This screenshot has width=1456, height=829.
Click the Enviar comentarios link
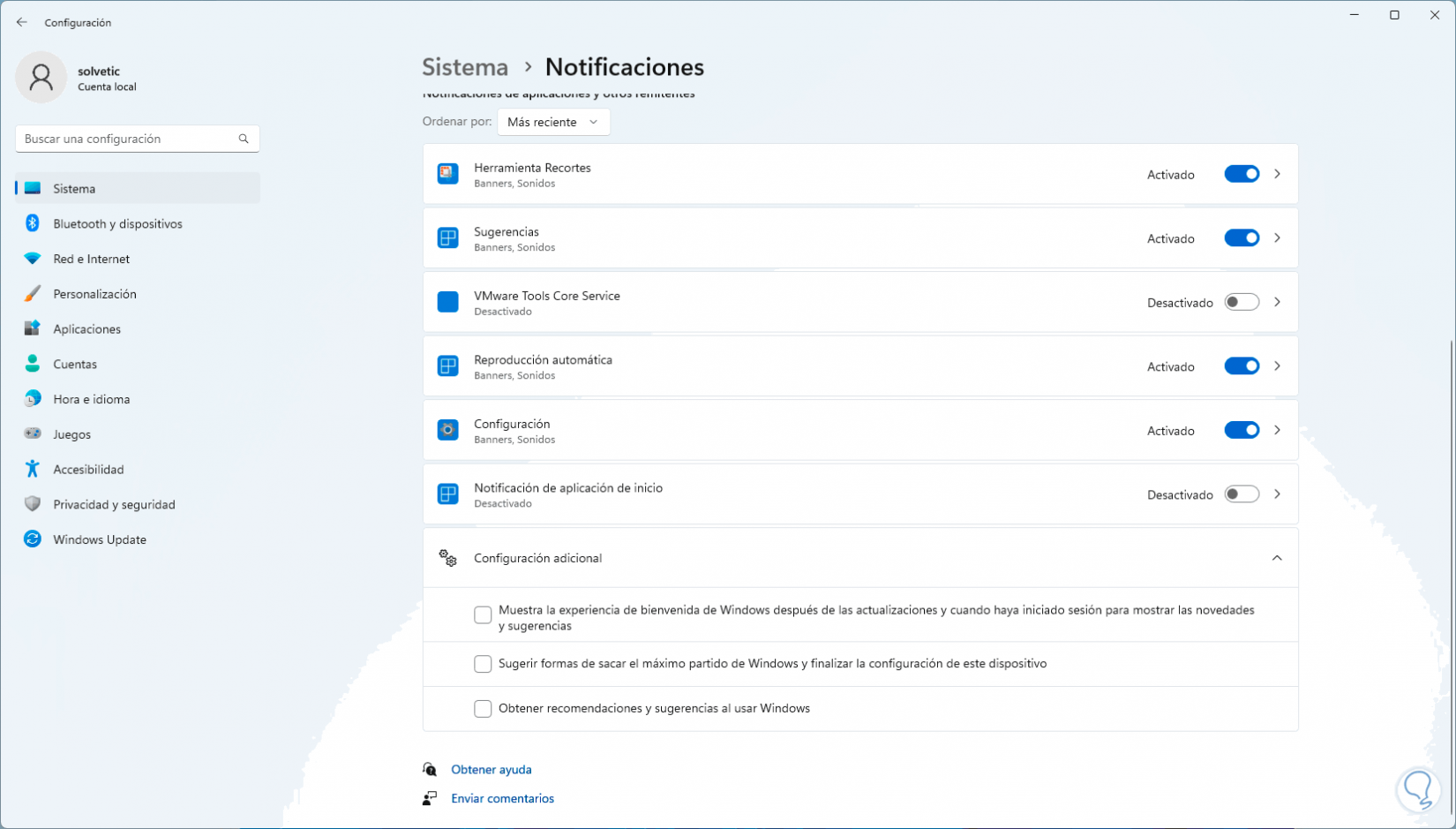coord(502,798)
